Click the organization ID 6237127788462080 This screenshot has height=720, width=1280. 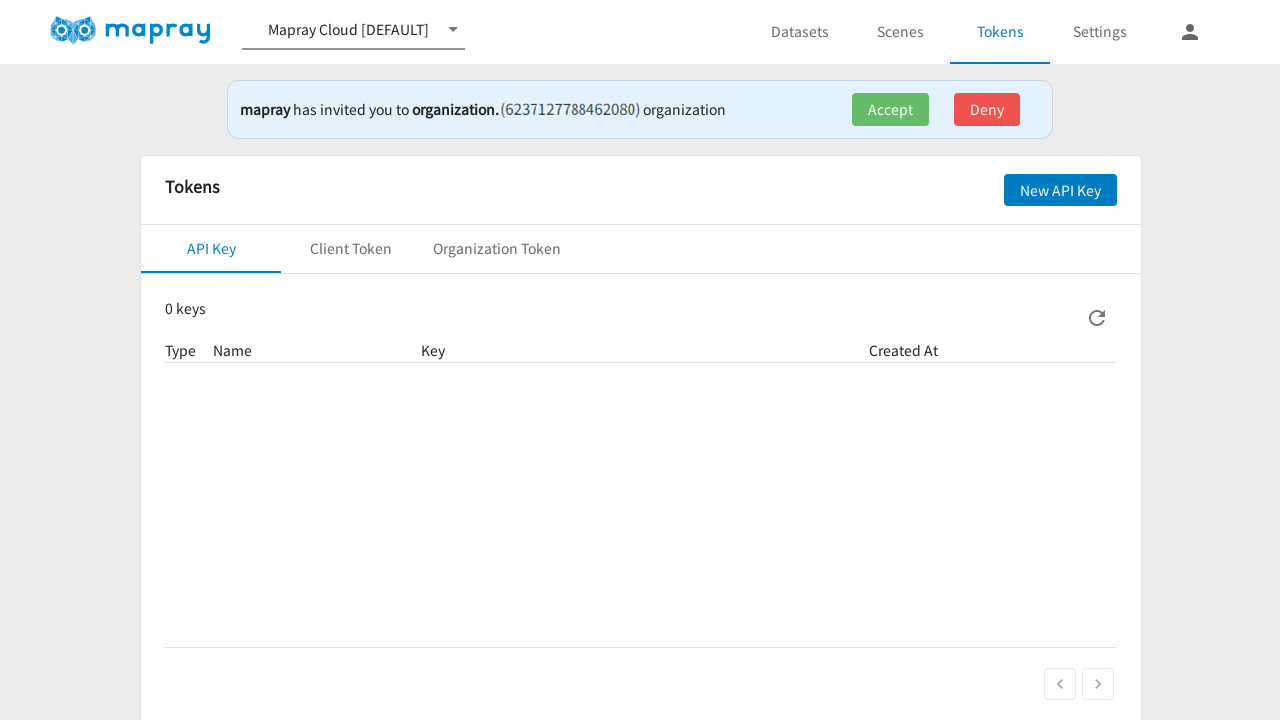tap(570, 110)
